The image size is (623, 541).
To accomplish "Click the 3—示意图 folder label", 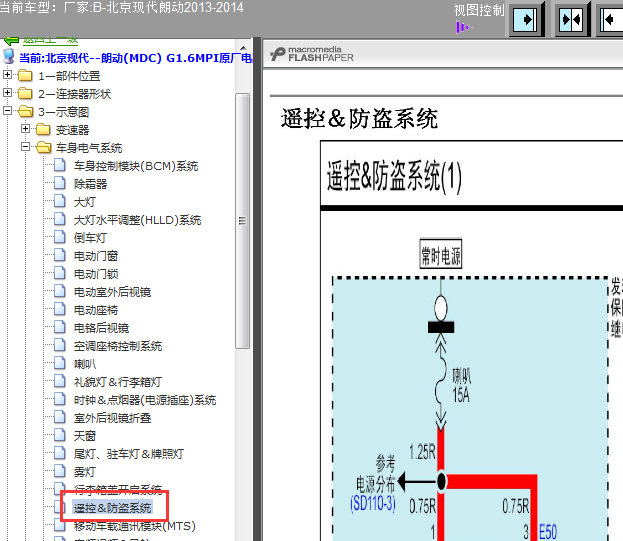I will point(64,112).
